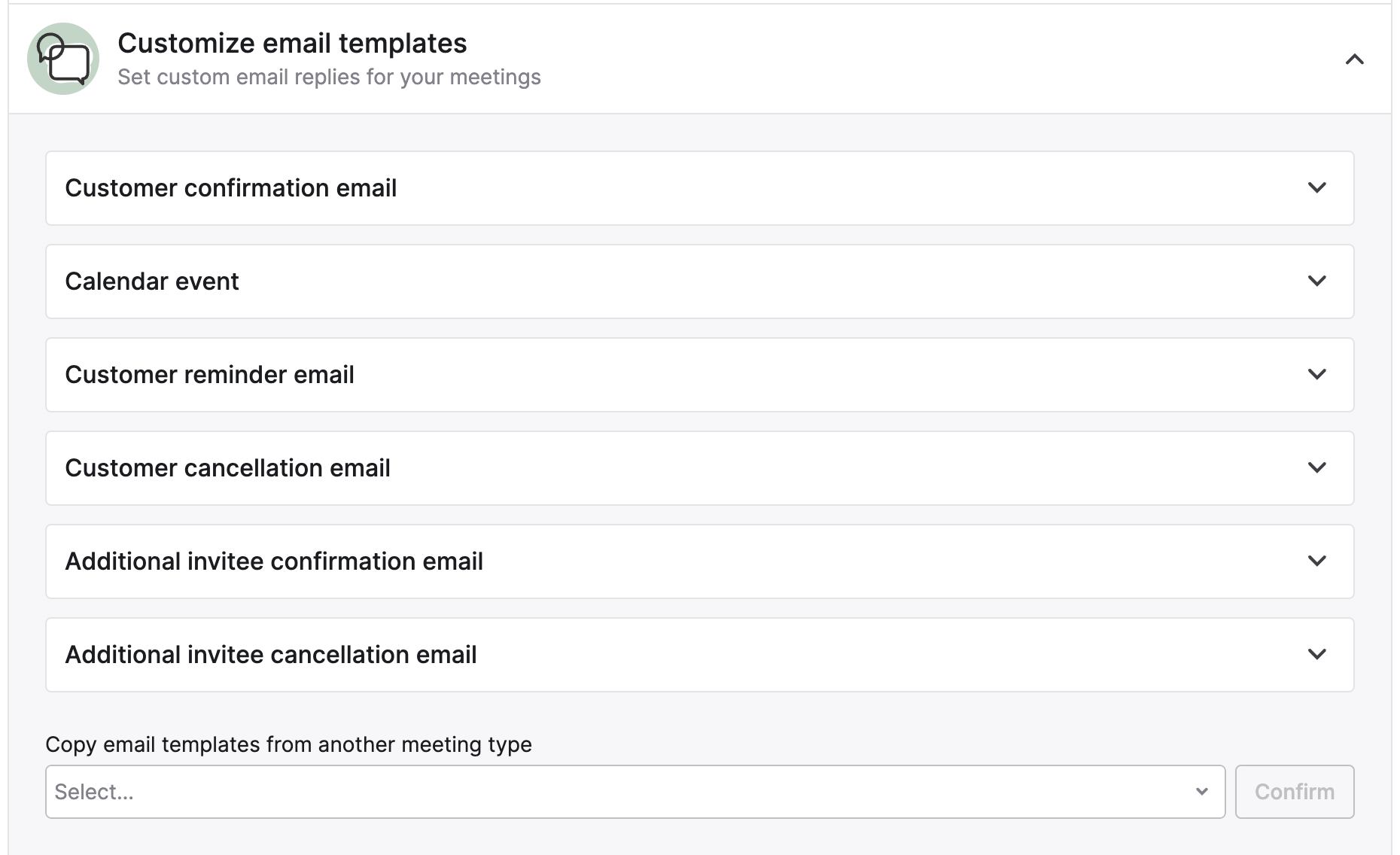This screenshot has height=855, width=1400.
Task: Click the chat bubbles email templates icon
Action: [63, 59]
